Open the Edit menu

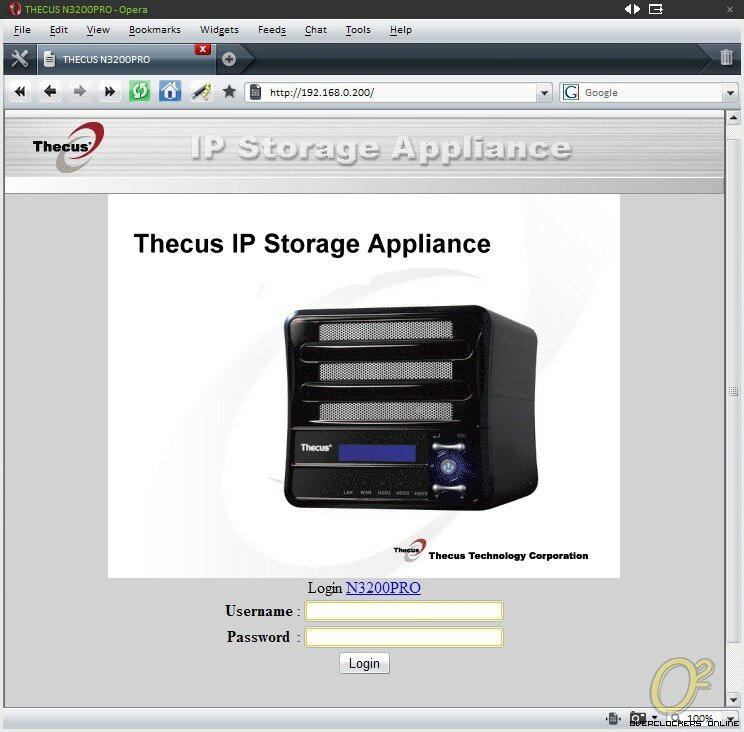(59, 30)
